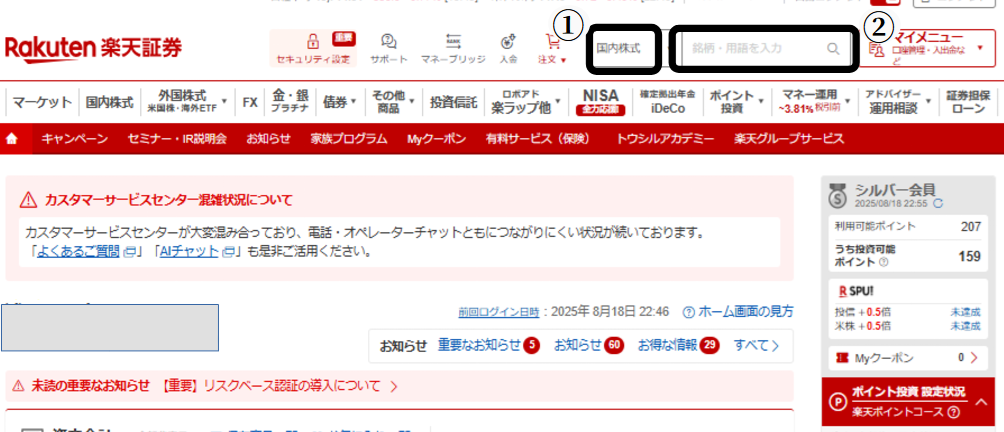
Task: Open 楽天グループサービス menu item
Action: [788, 139]
